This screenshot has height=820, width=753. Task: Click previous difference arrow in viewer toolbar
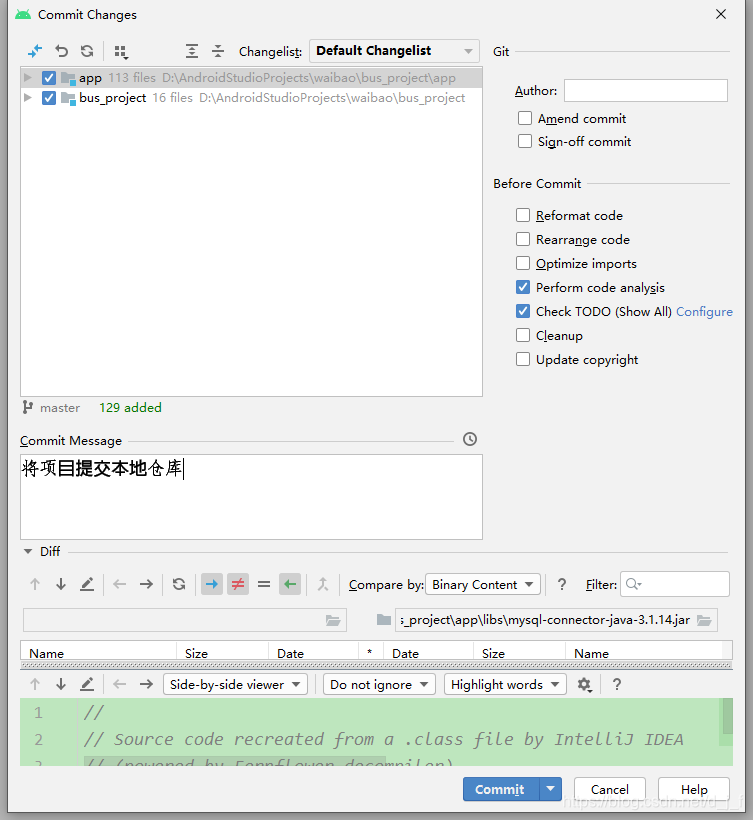35,684
